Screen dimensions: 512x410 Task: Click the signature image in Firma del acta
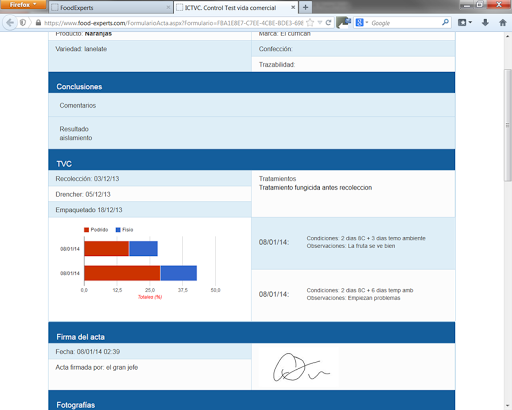(x=298, y=367)
